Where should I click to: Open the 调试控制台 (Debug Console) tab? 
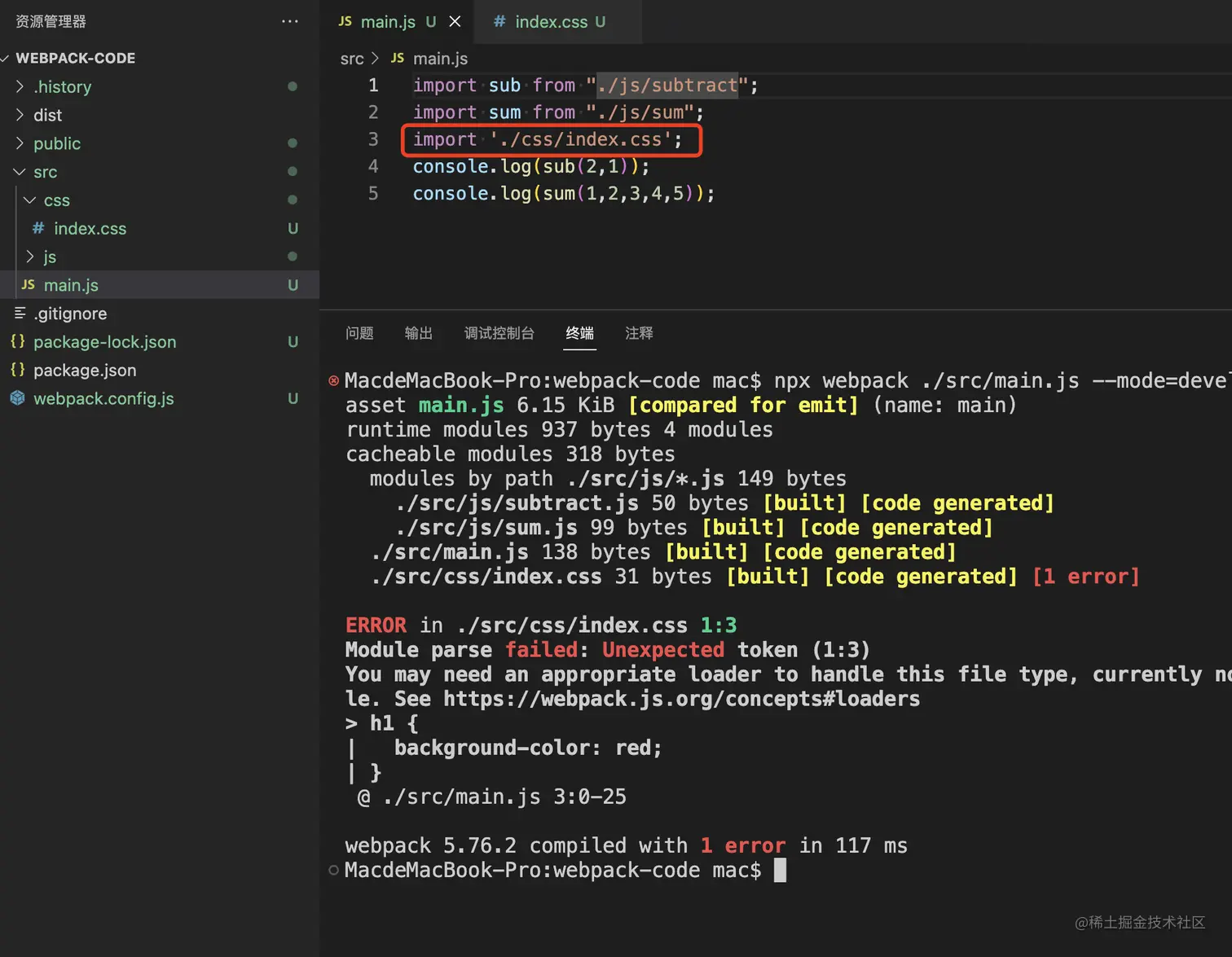click(x=499, y=333)
